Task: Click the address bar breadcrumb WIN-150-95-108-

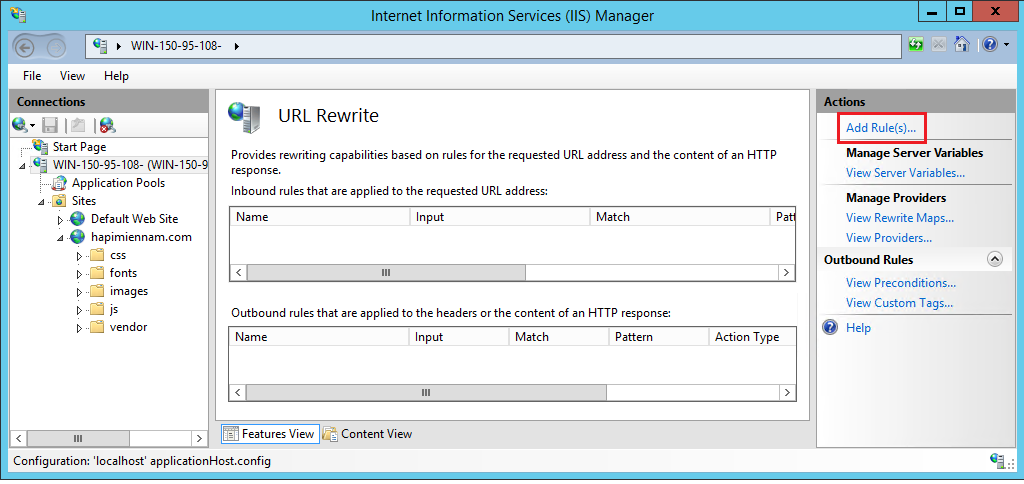Action: pyautogui.click(x=176, y=46)
